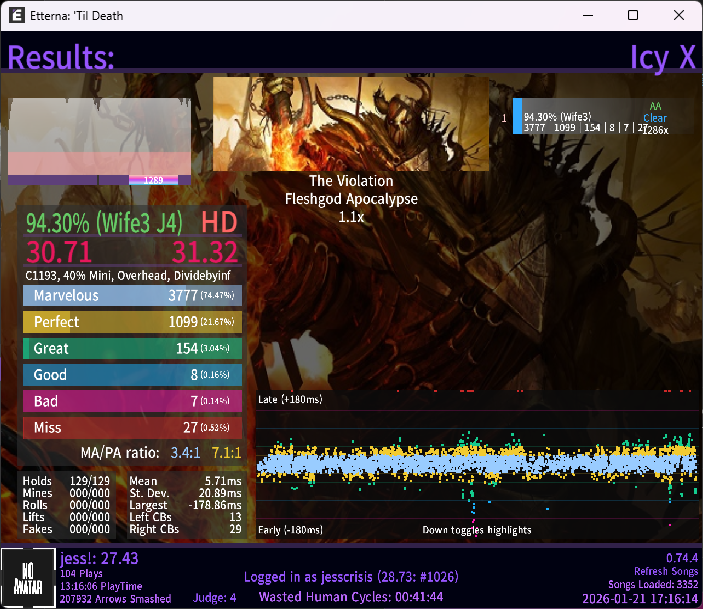This screenshot has width=703, height=609.
Task: Click the Miss judgment bar
Action: coord(132,428)
